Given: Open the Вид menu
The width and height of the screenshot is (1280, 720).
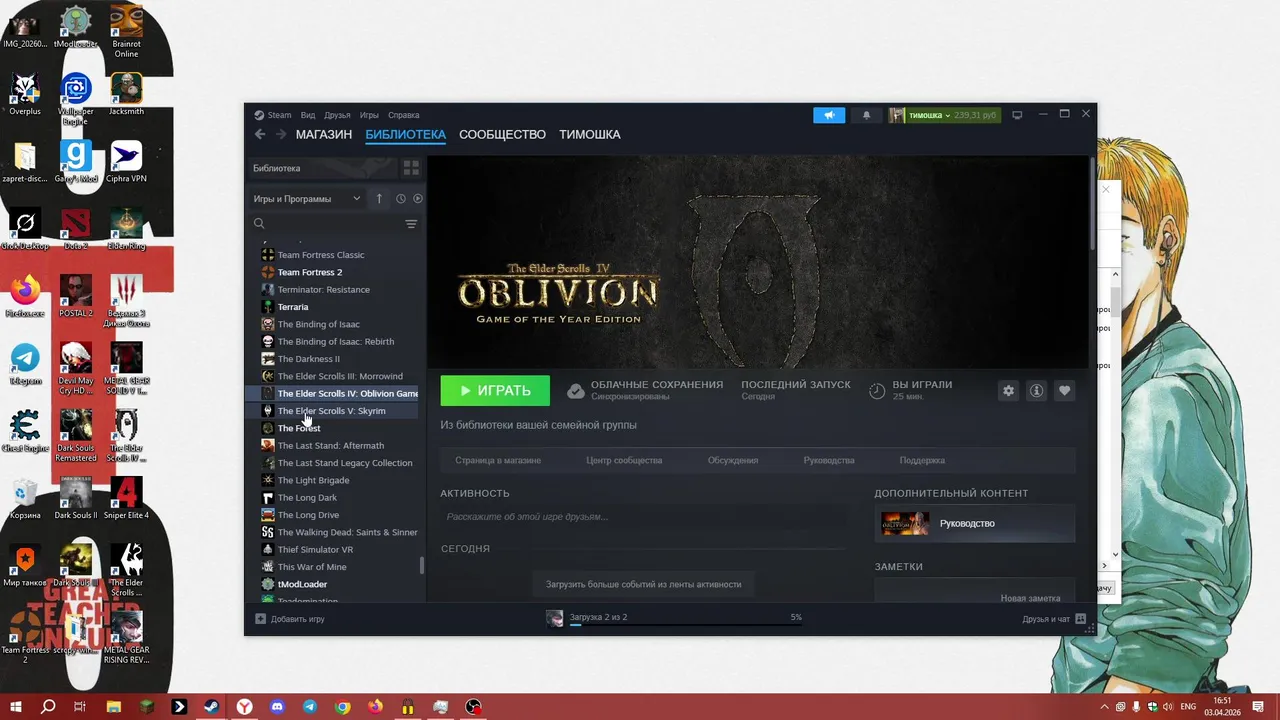Looking at the screenshot, I should point(308,115).
